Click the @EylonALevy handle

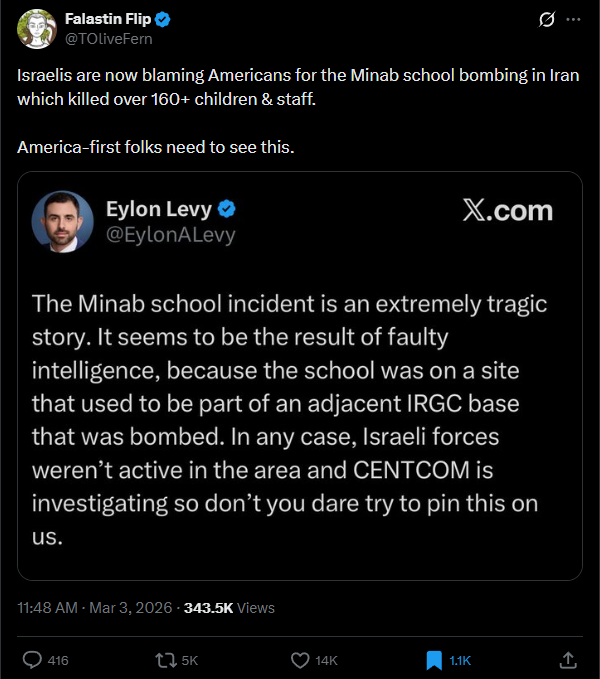pos(170,235)
